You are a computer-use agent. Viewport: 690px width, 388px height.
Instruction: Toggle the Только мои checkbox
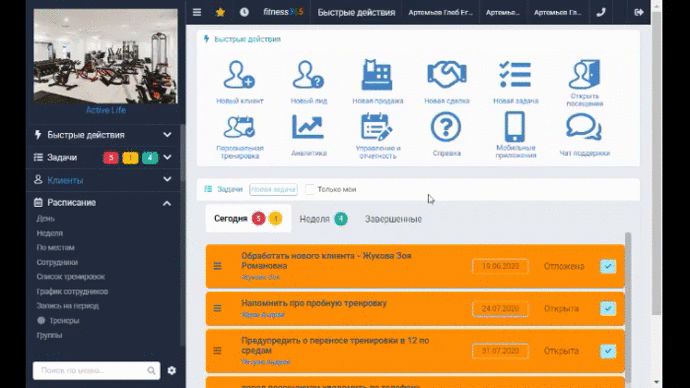pos(310,189)
